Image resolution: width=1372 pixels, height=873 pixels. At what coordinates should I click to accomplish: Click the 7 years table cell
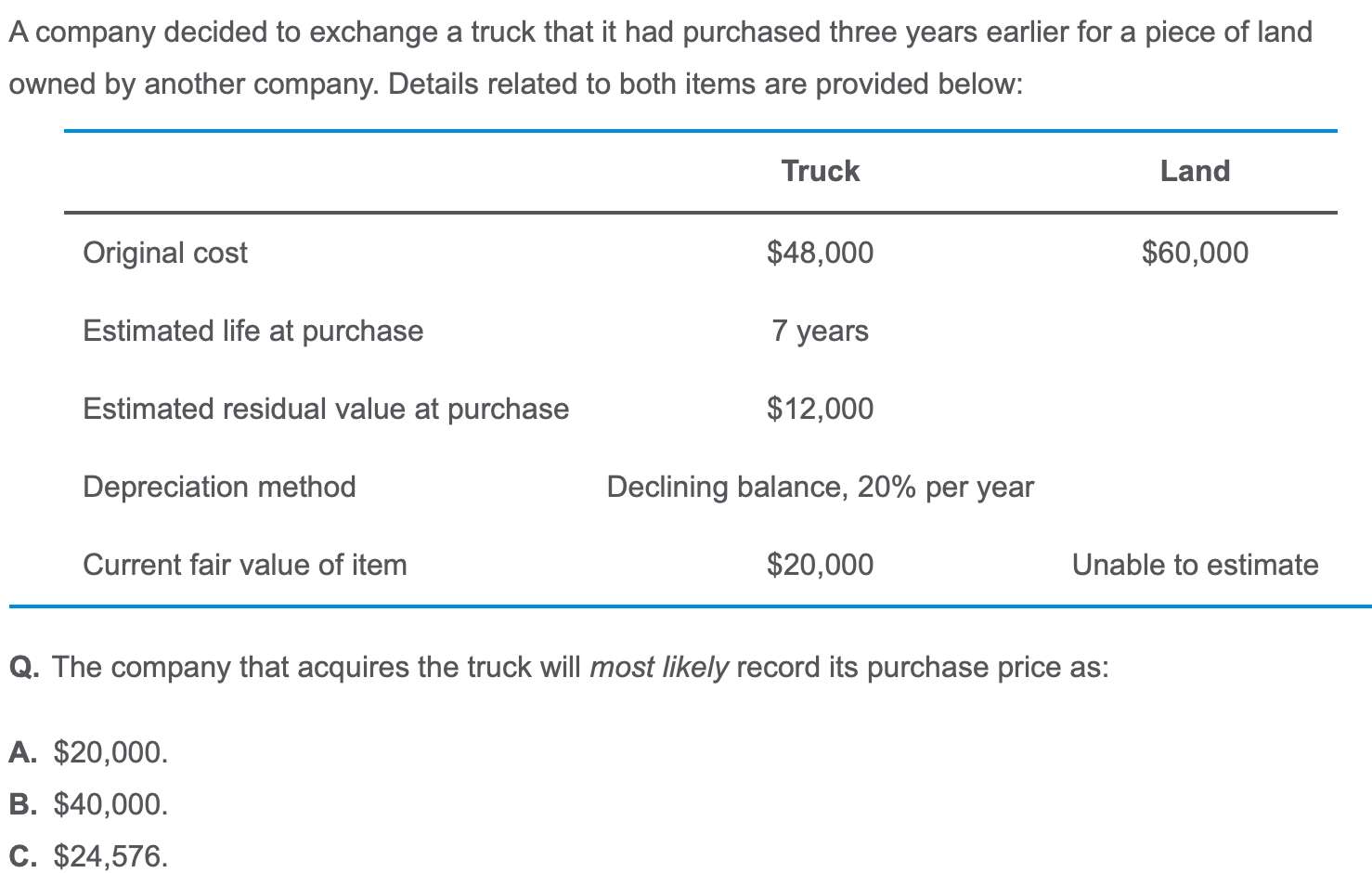[x=820, y=331]
